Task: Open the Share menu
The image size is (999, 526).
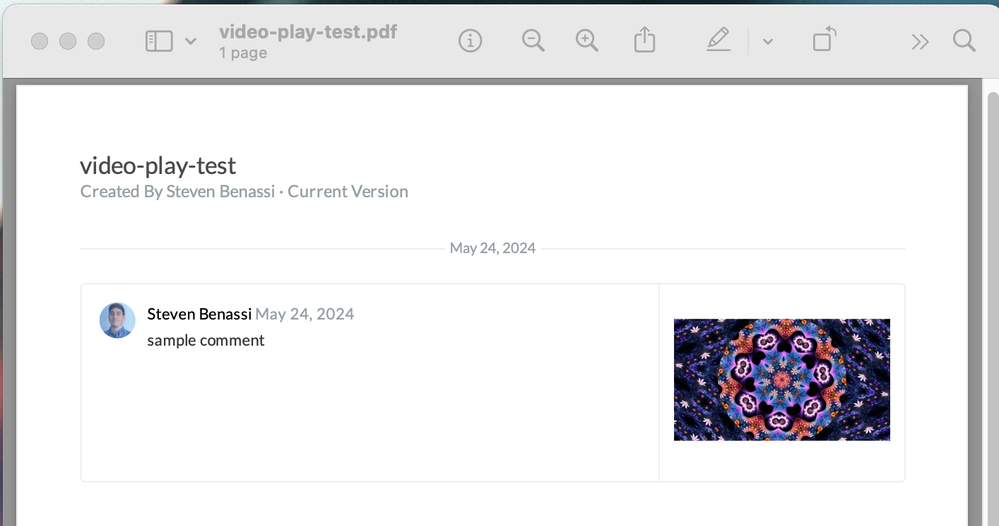Action: 645,41
